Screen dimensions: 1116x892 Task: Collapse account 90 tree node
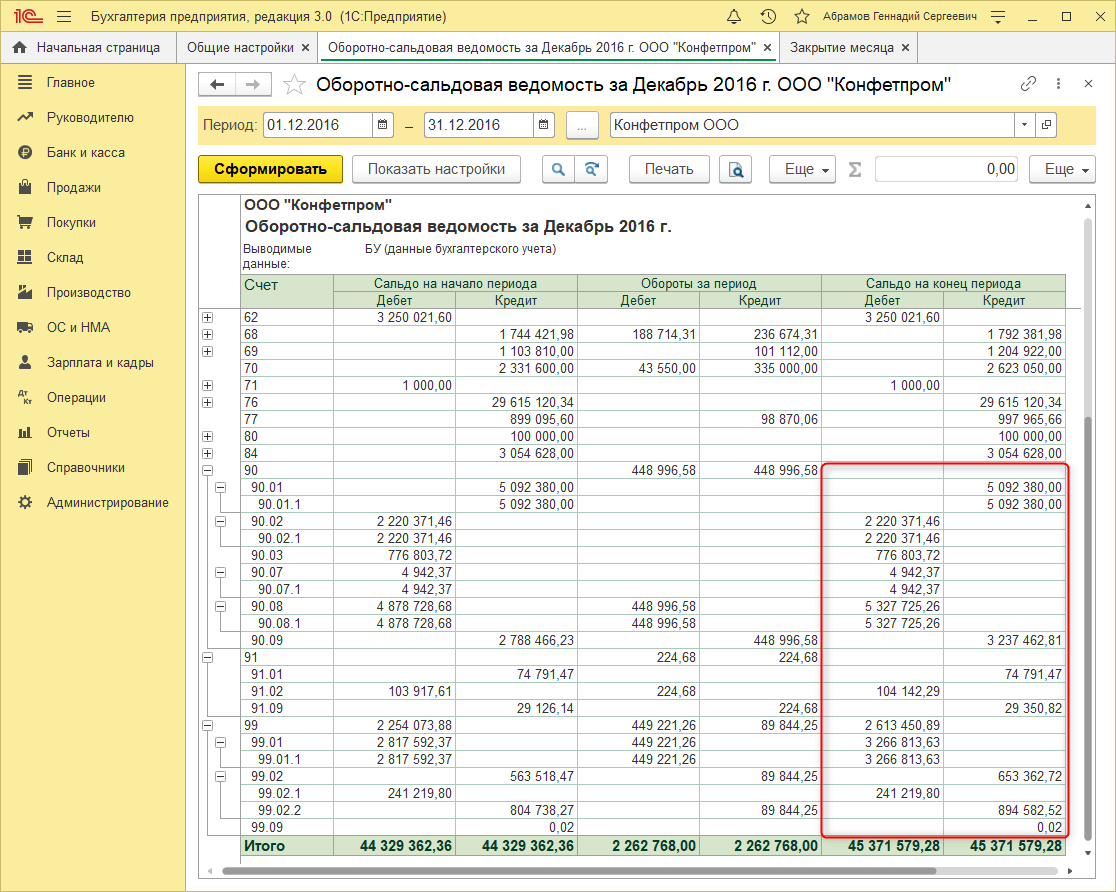pyautogui.click(x=208, y=470)
